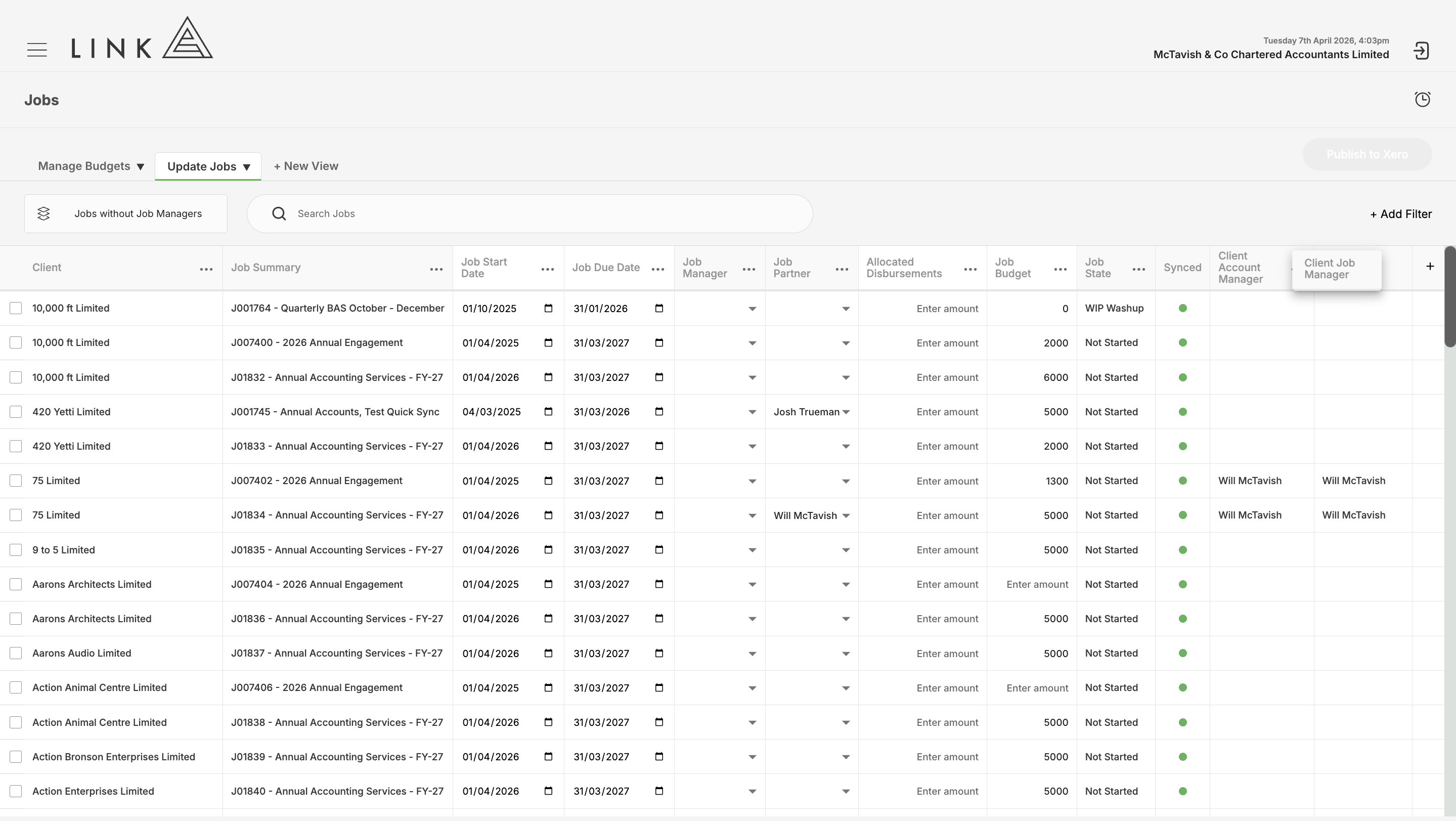The height and width of the screenshot is (821, 1456).
Task: Open Job State column options dots
Action: 1139,269
